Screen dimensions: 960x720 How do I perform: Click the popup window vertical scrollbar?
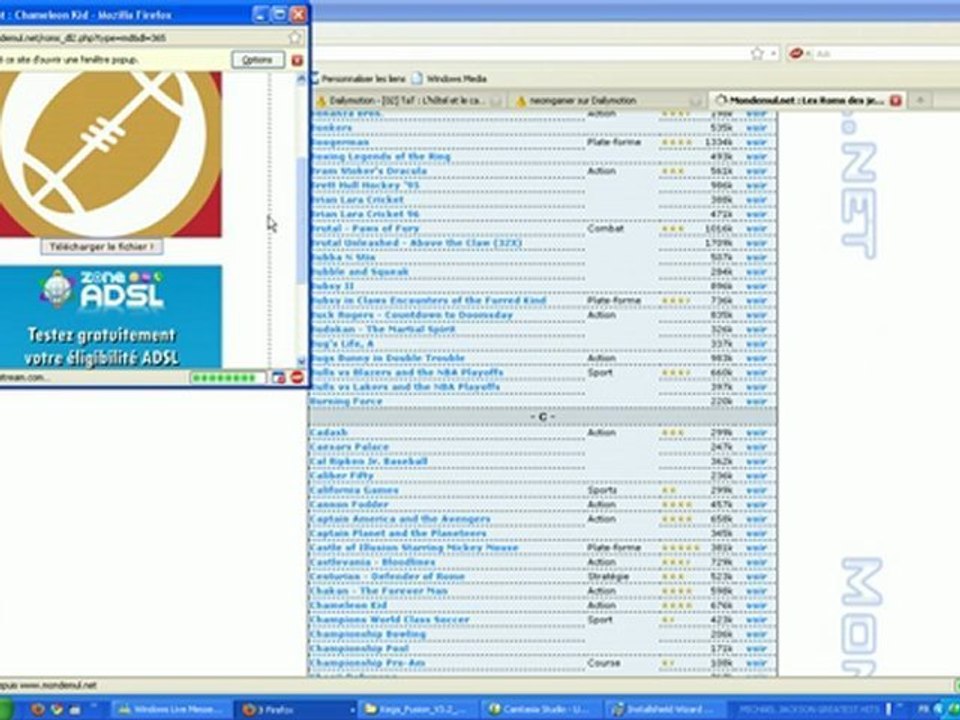click(301, 220)
